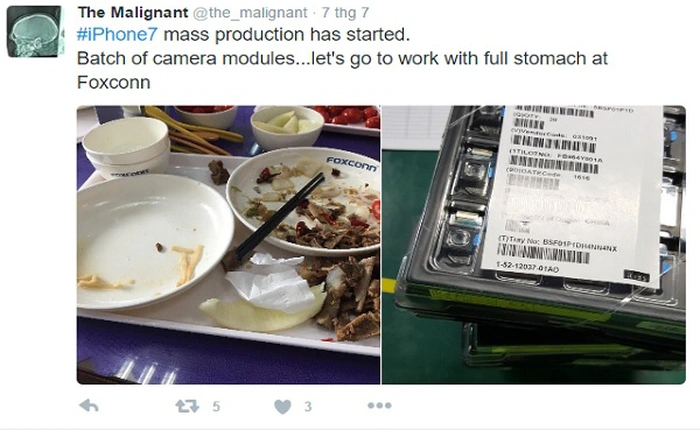Click the tray number text BSF01P1DH4NN4NX
The height and width of the screenshot is (430, 700).
579,245
